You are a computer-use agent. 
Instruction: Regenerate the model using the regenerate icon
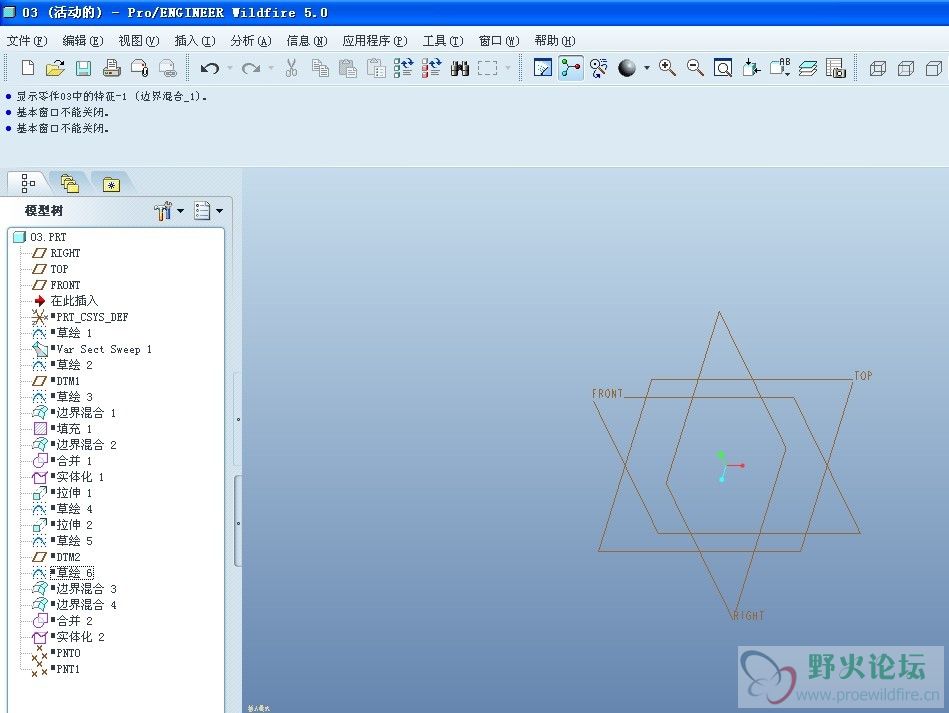coord(403,68)
